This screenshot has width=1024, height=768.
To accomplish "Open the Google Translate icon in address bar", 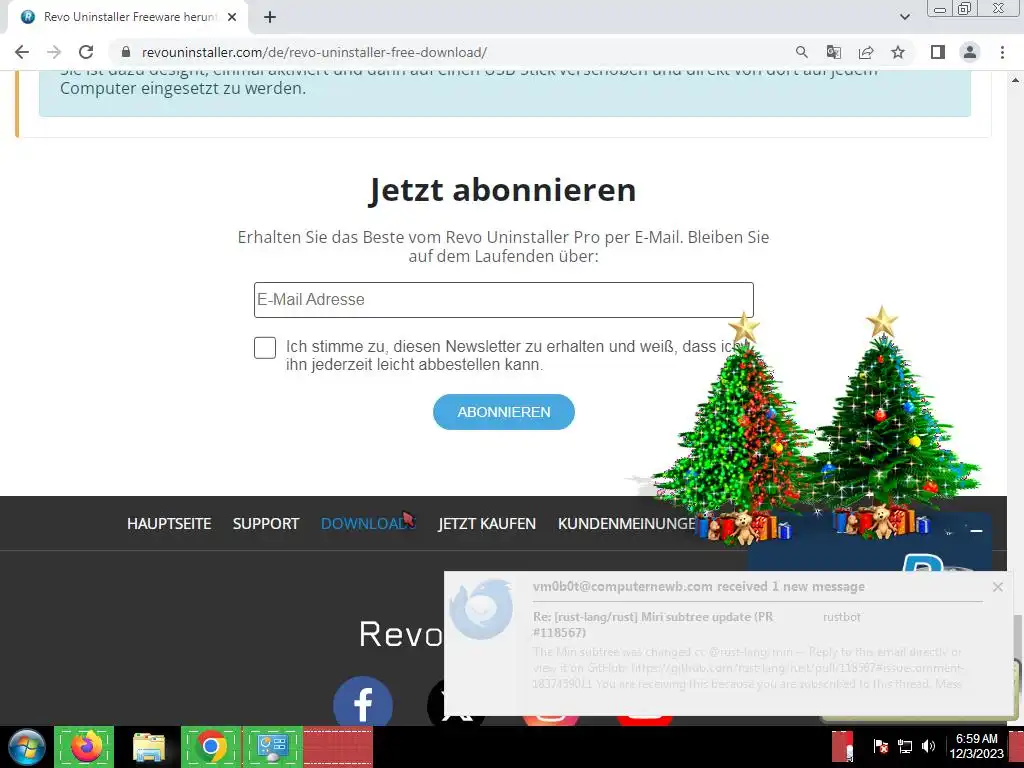I will 833,52.
